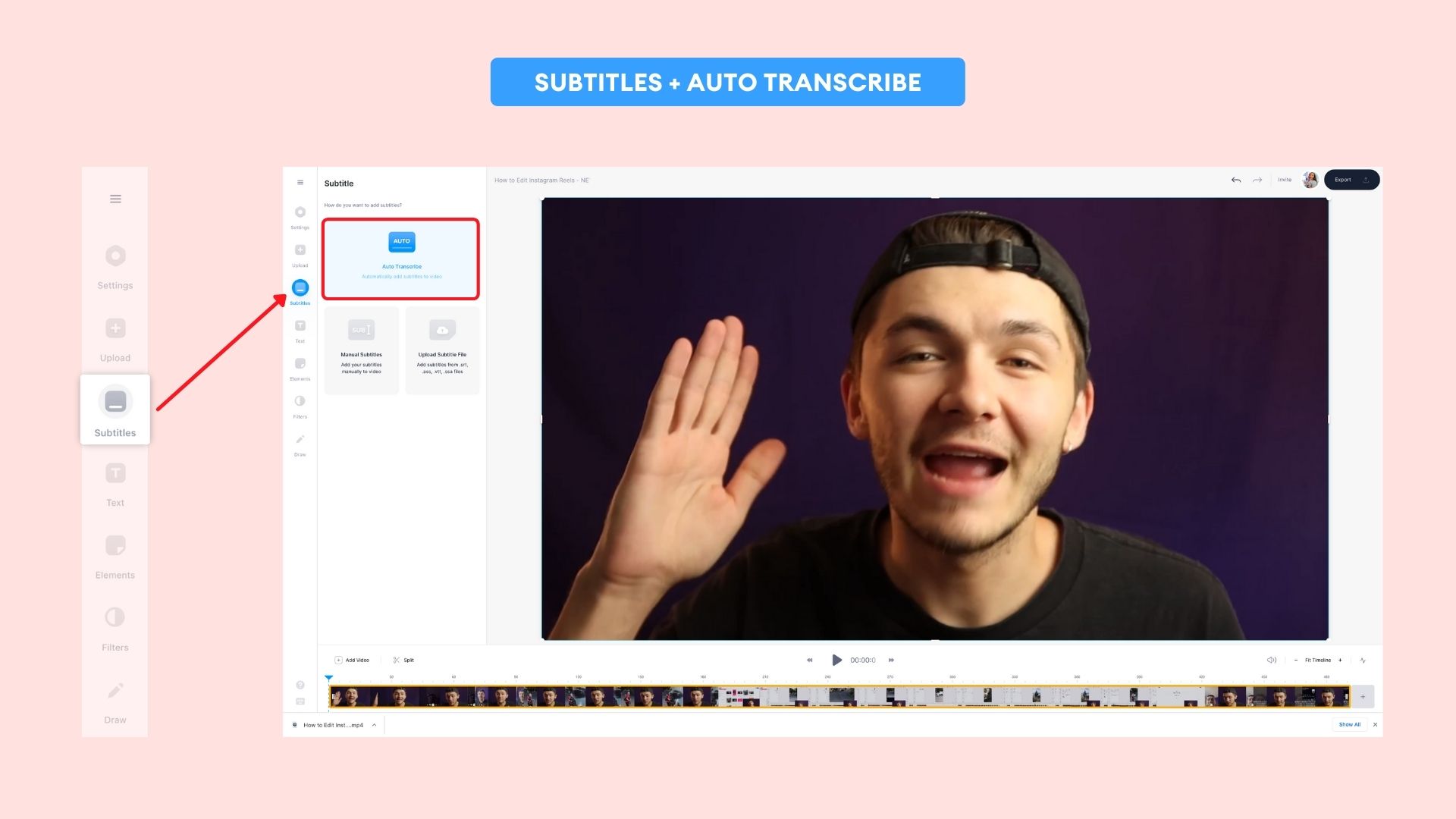Expand the chevron next to the downloaded mp4
This screenshot has height=819, width=1456.
[374, 725]
